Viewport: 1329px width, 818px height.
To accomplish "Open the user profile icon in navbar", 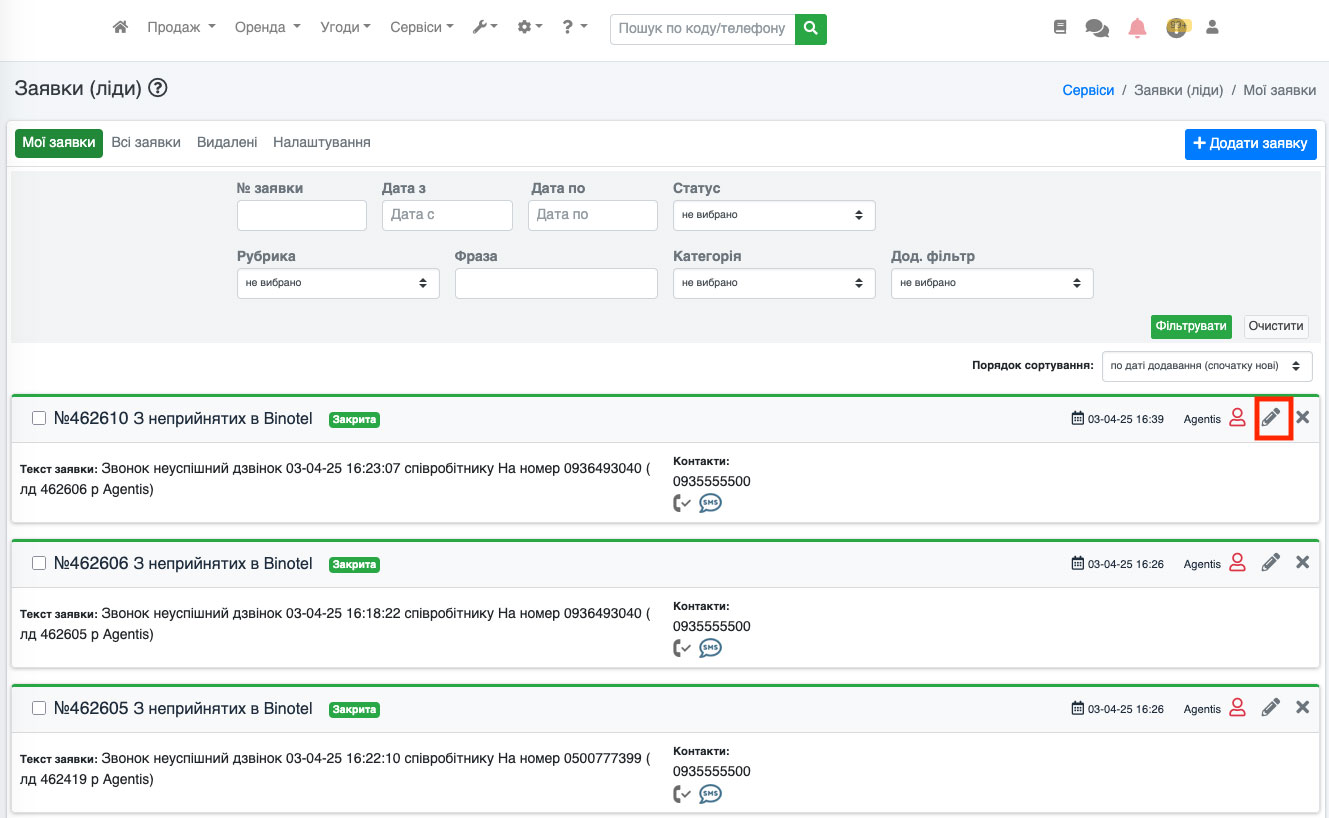I will (x=1212, y=28).
